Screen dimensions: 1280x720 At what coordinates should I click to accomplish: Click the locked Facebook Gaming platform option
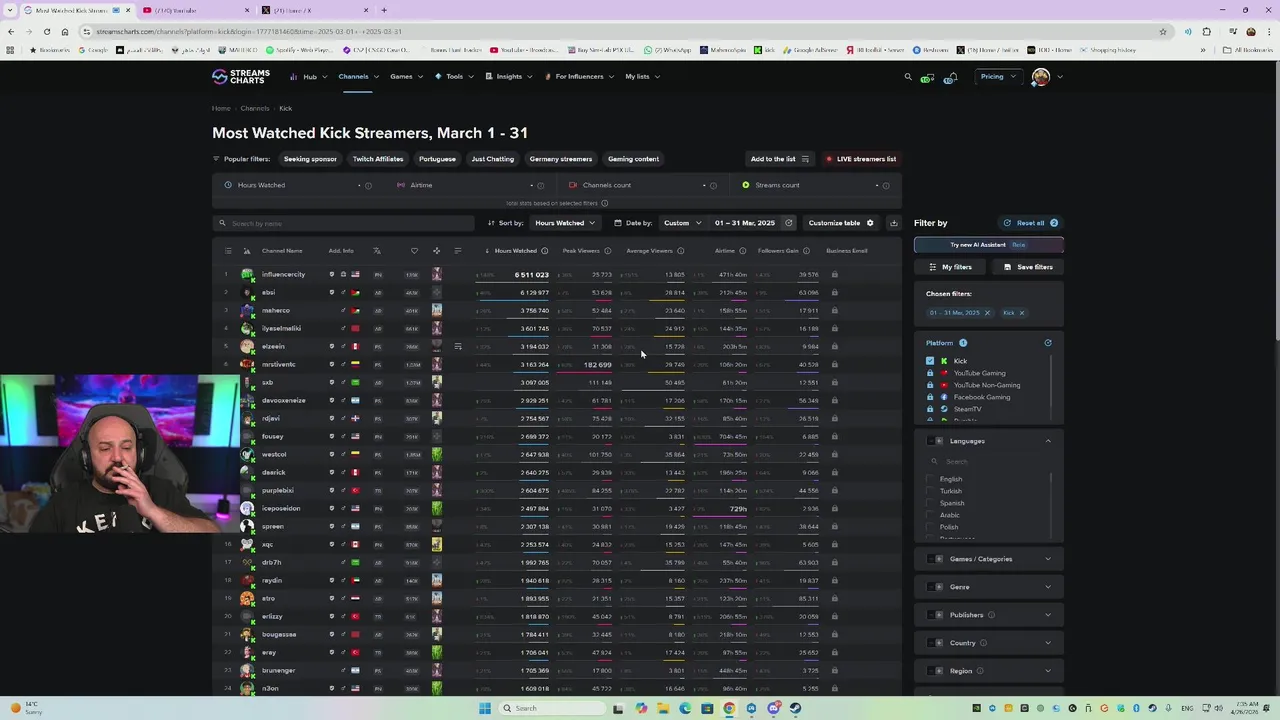click(981, 397)
